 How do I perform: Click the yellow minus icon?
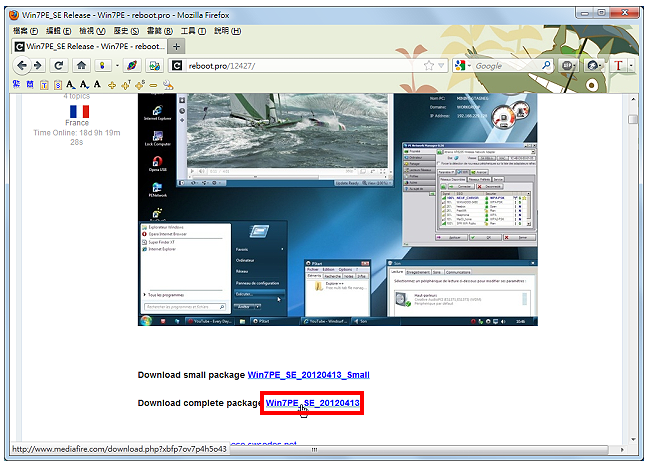pos(153,85)
